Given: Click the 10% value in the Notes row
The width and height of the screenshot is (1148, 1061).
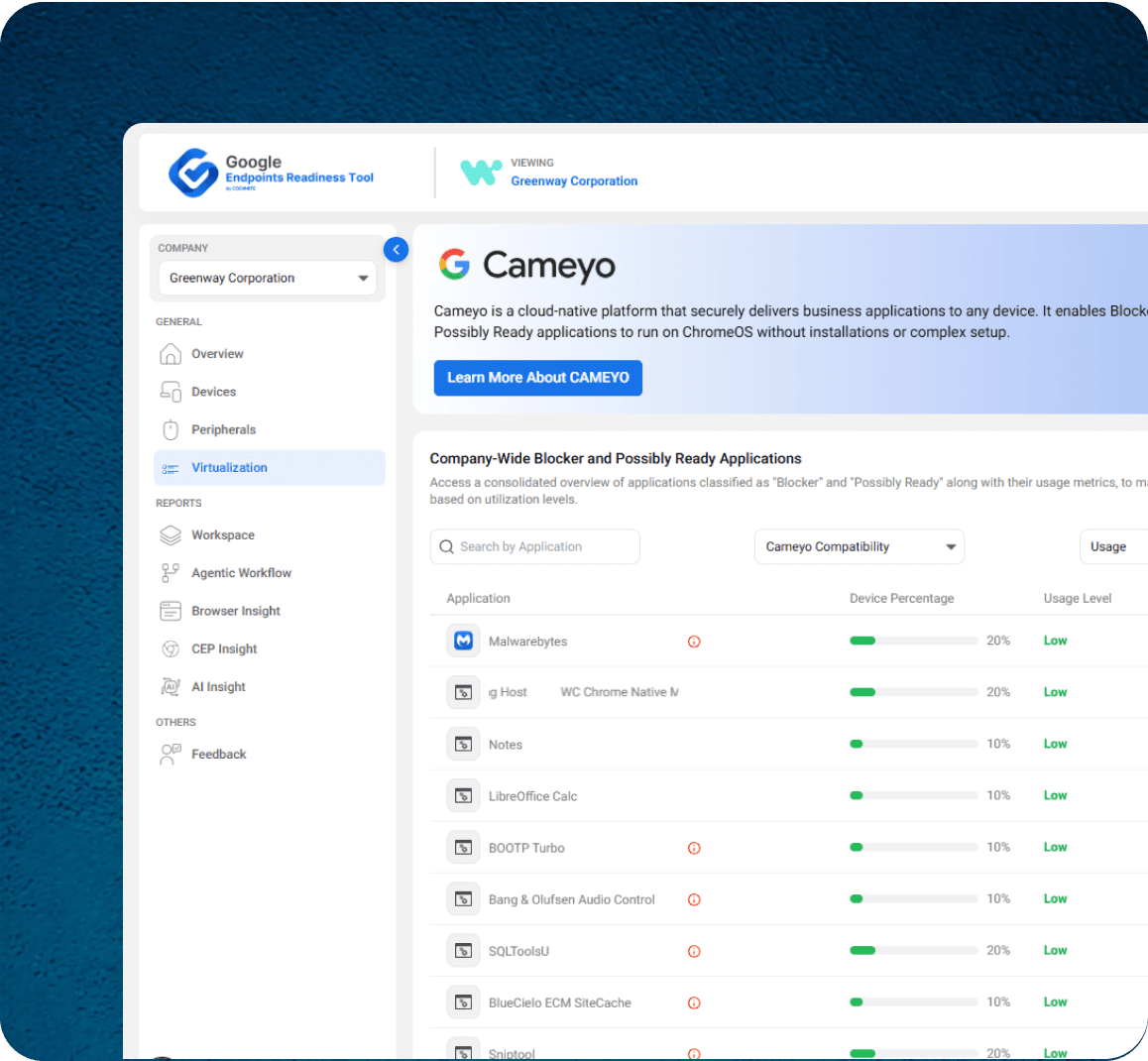Looking at the screenshot, I should (x=998, y=744).
